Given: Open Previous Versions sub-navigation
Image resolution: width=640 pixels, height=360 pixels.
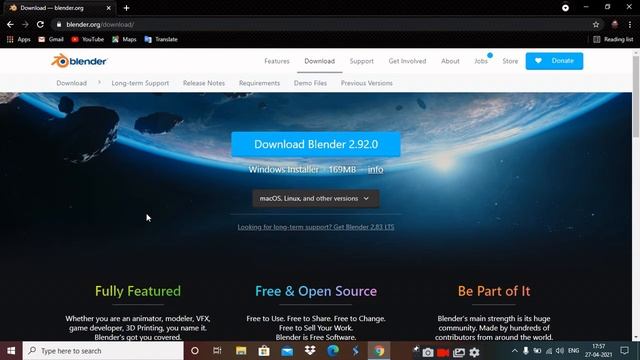Looking at the screenshot, I should pos(367,83).
